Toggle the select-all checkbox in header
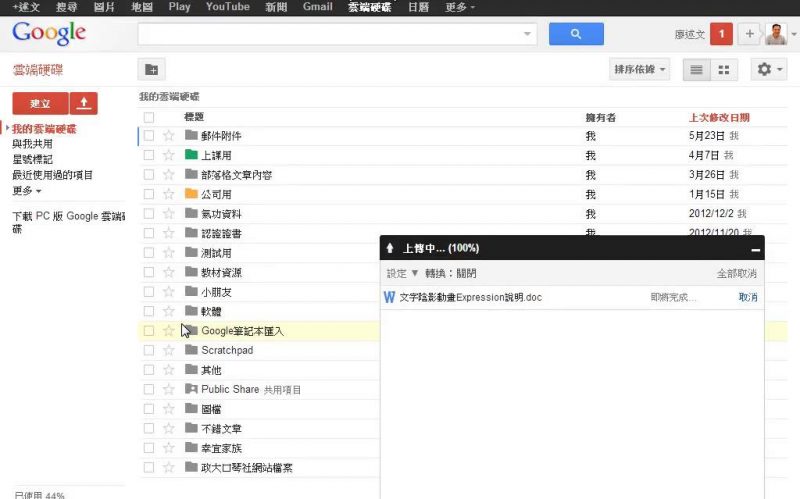The width and height of the screenshot is (800, 499). [148, 117]
